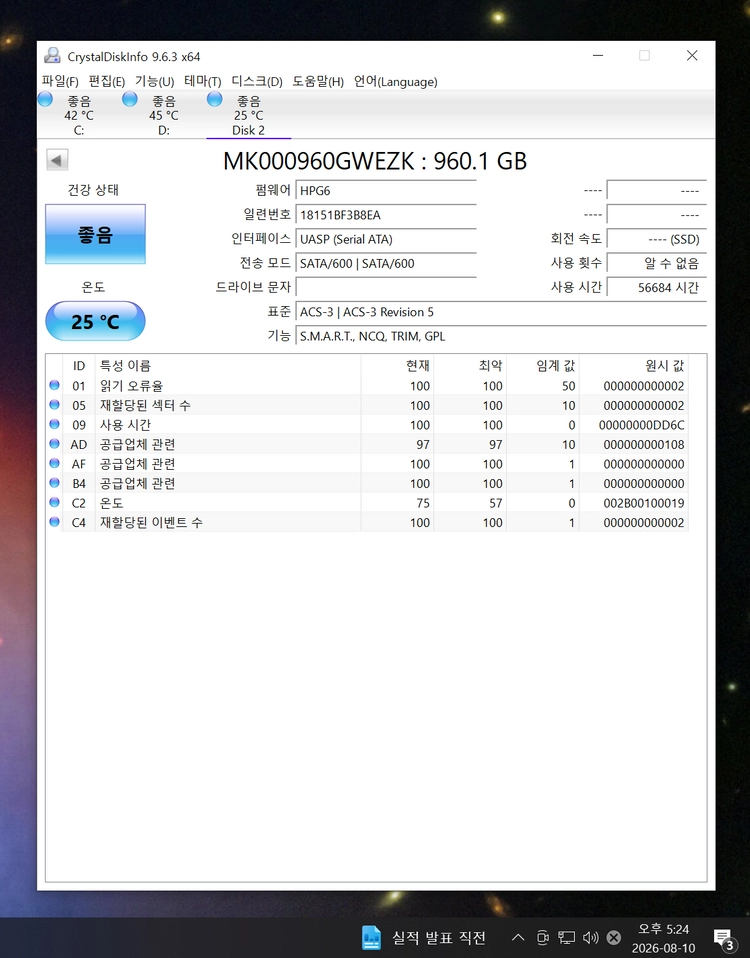Click the 특성 이름 column header
Image resolution: width=750 pixels, height=958 pixels.
(x=228, y=365)
